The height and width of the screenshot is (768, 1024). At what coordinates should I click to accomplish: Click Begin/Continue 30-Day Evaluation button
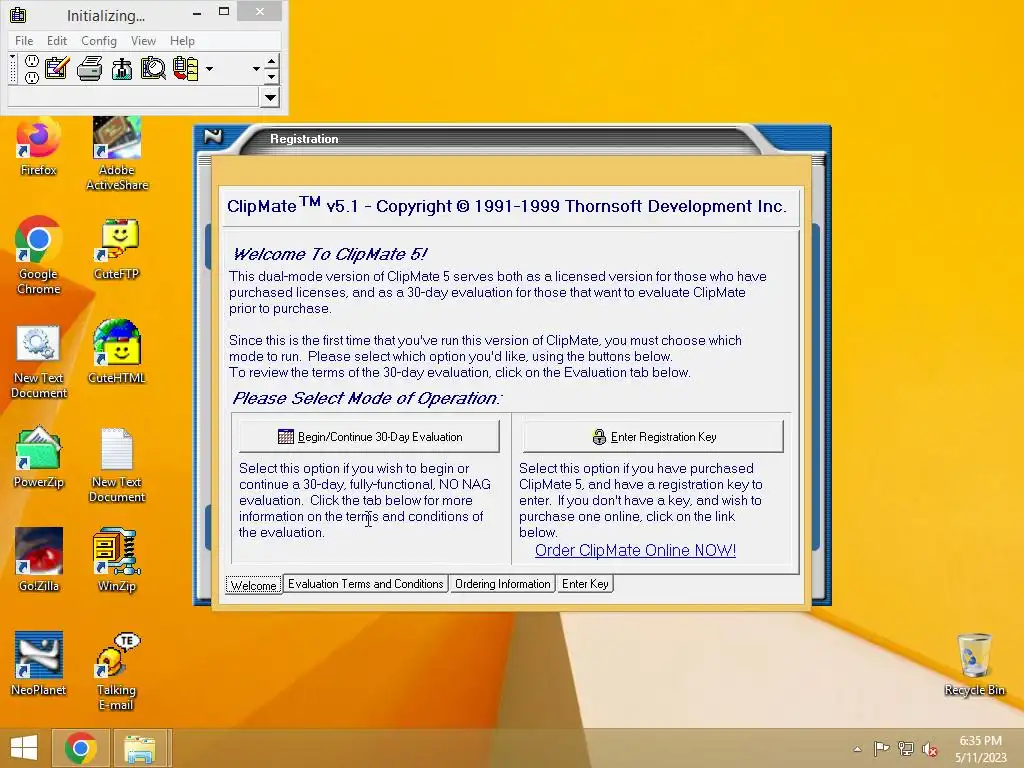(x=369, y=436)
